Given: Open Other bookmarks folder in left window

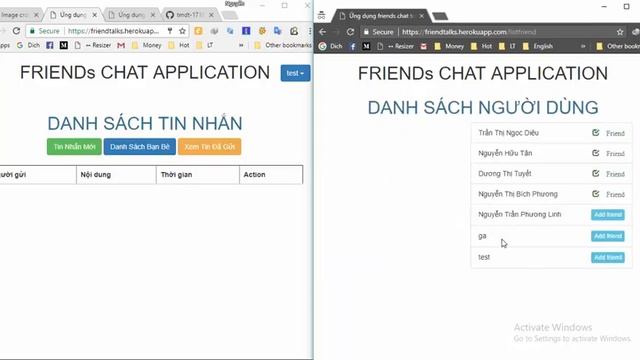Looking at the screenshot, I should tap(282, 45).
